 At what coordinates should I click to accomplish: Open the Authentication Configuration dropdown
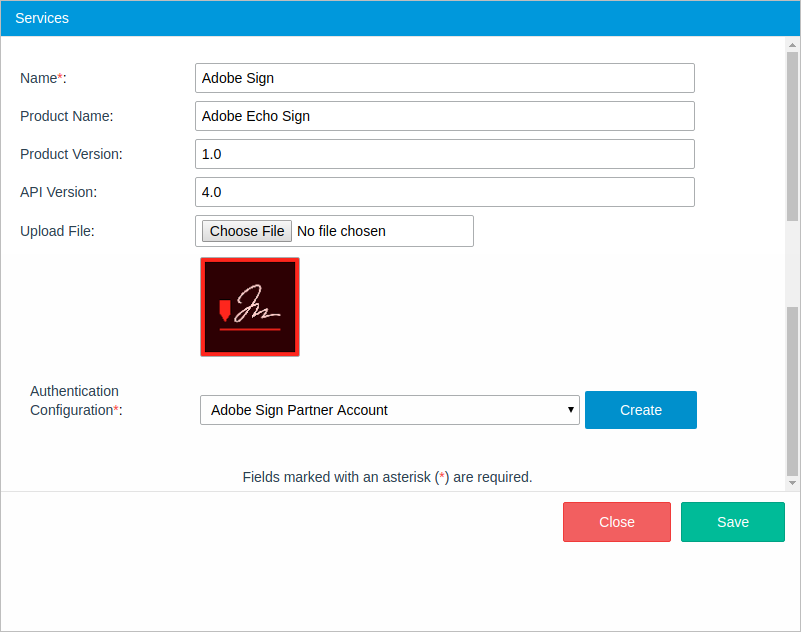(389, 410)
